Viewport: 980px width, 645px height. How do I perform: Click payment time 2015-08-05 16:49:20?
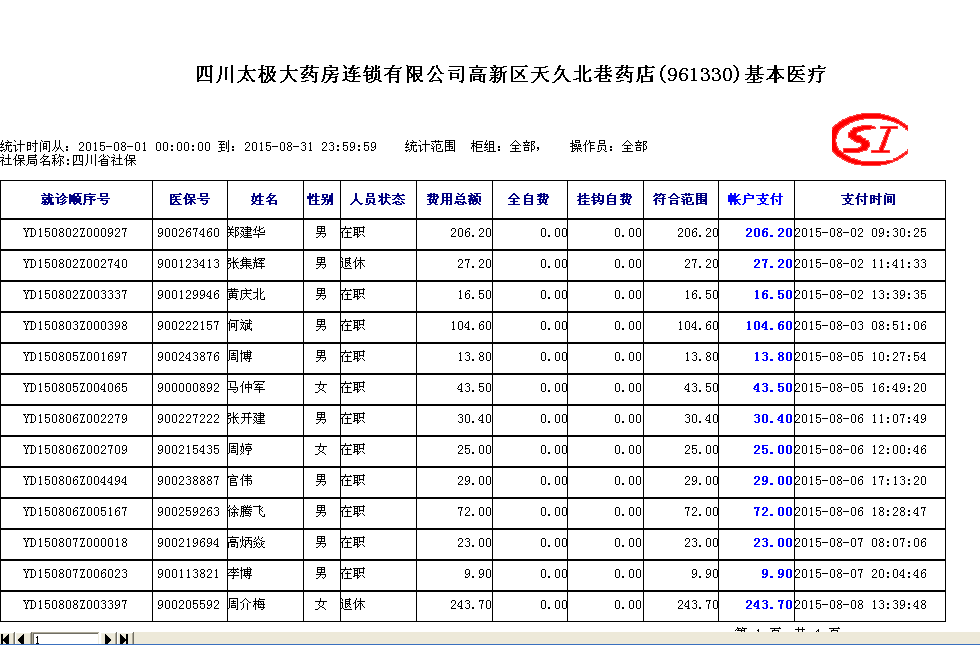click(861, 388)
